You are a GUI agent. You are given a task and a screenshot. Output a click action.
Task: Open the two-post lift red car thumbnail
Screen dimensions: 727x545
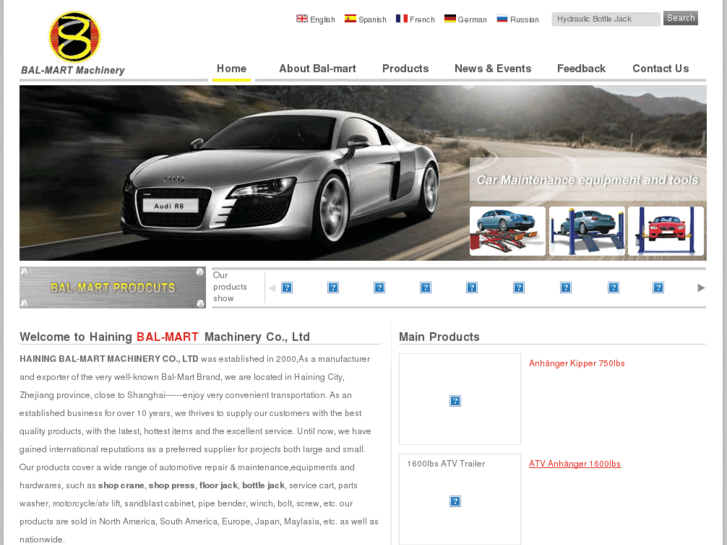click(x=666, y=231)
